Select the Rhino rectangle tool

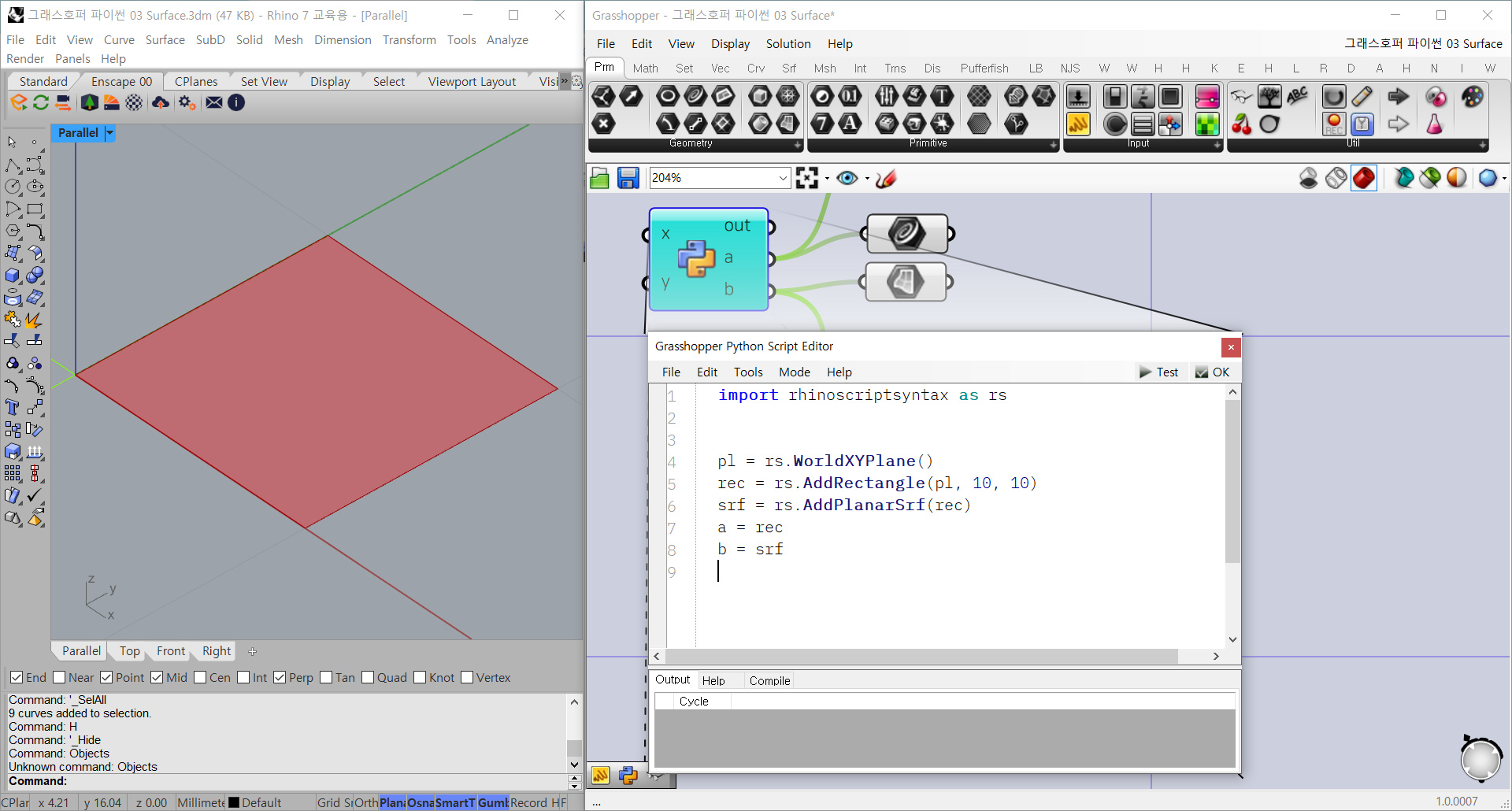pyautogui.click(x=35, y=209)
